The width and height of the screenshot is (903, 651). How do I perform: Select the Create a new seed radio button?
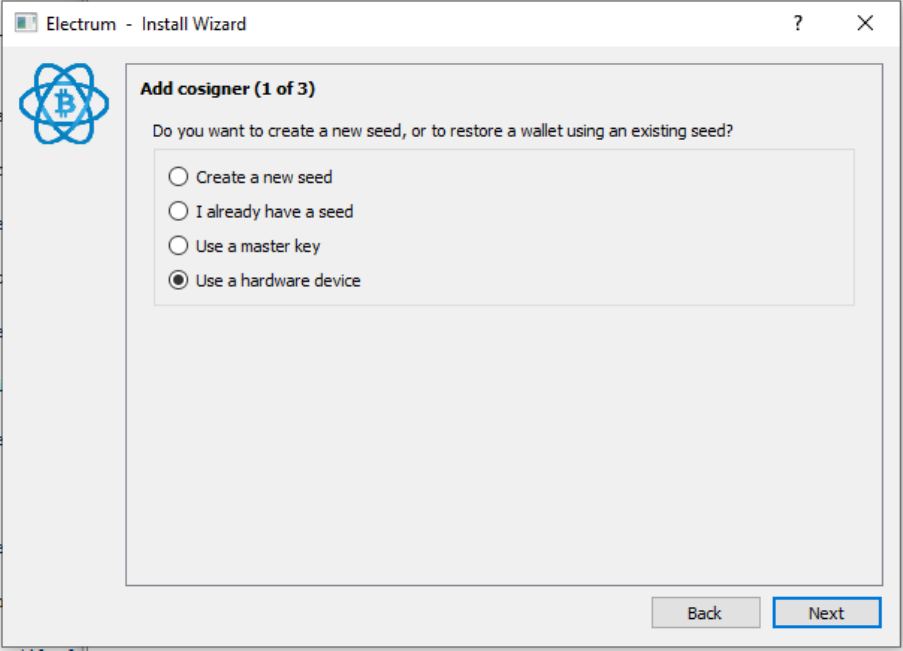179,177
